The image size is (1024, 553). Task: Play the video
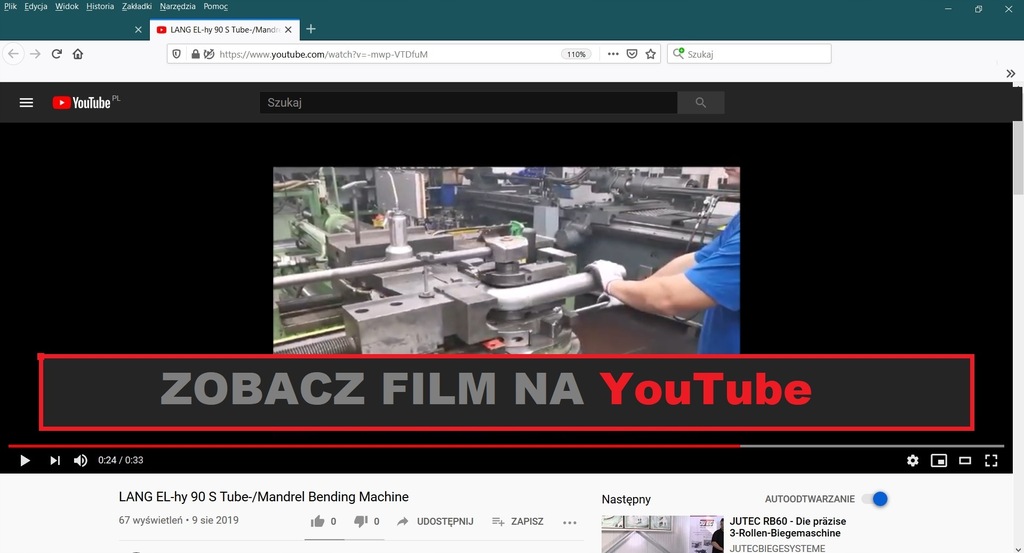25,460
